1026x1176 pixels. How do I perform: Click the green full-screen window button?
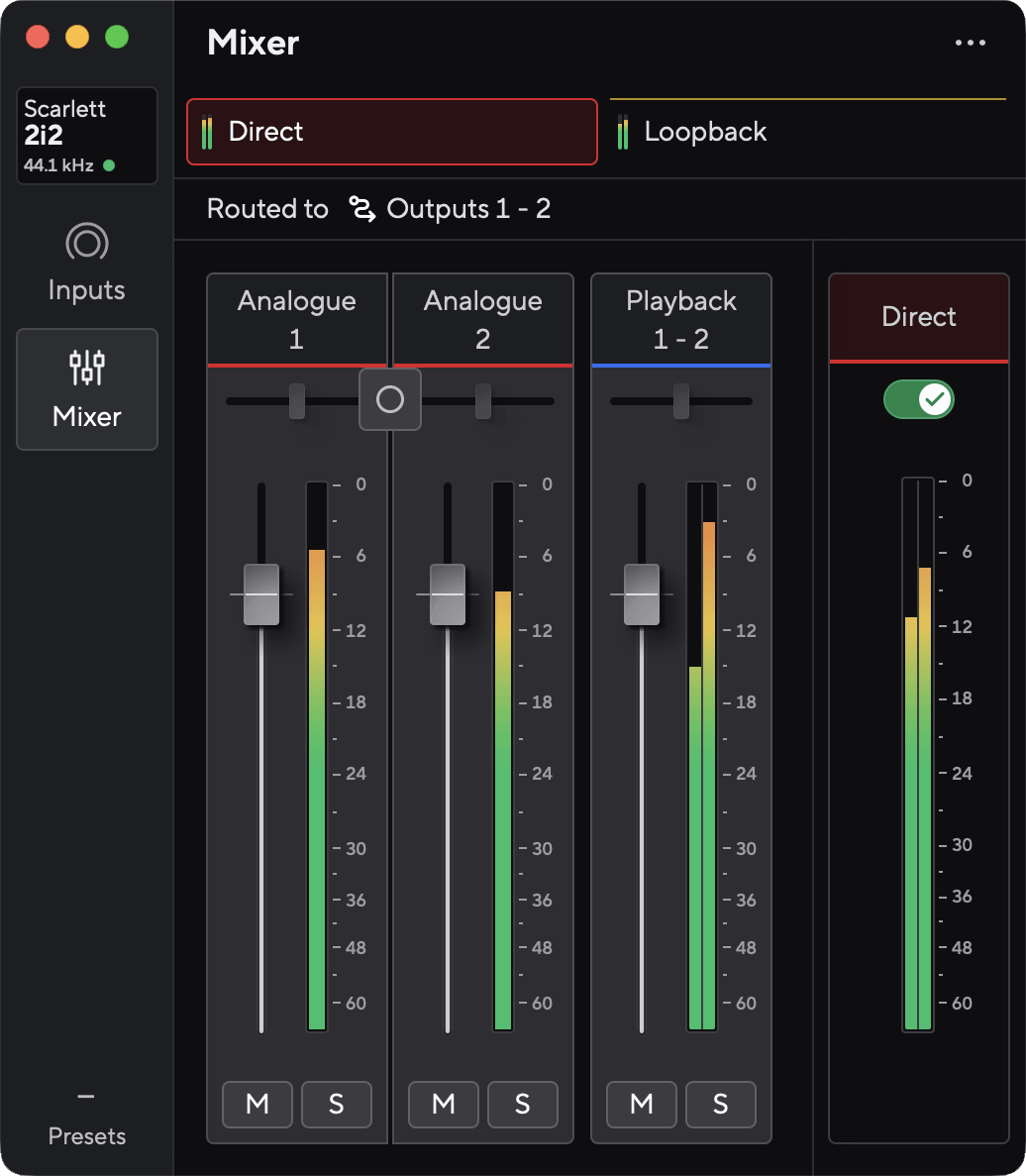[x=117, y=37]
